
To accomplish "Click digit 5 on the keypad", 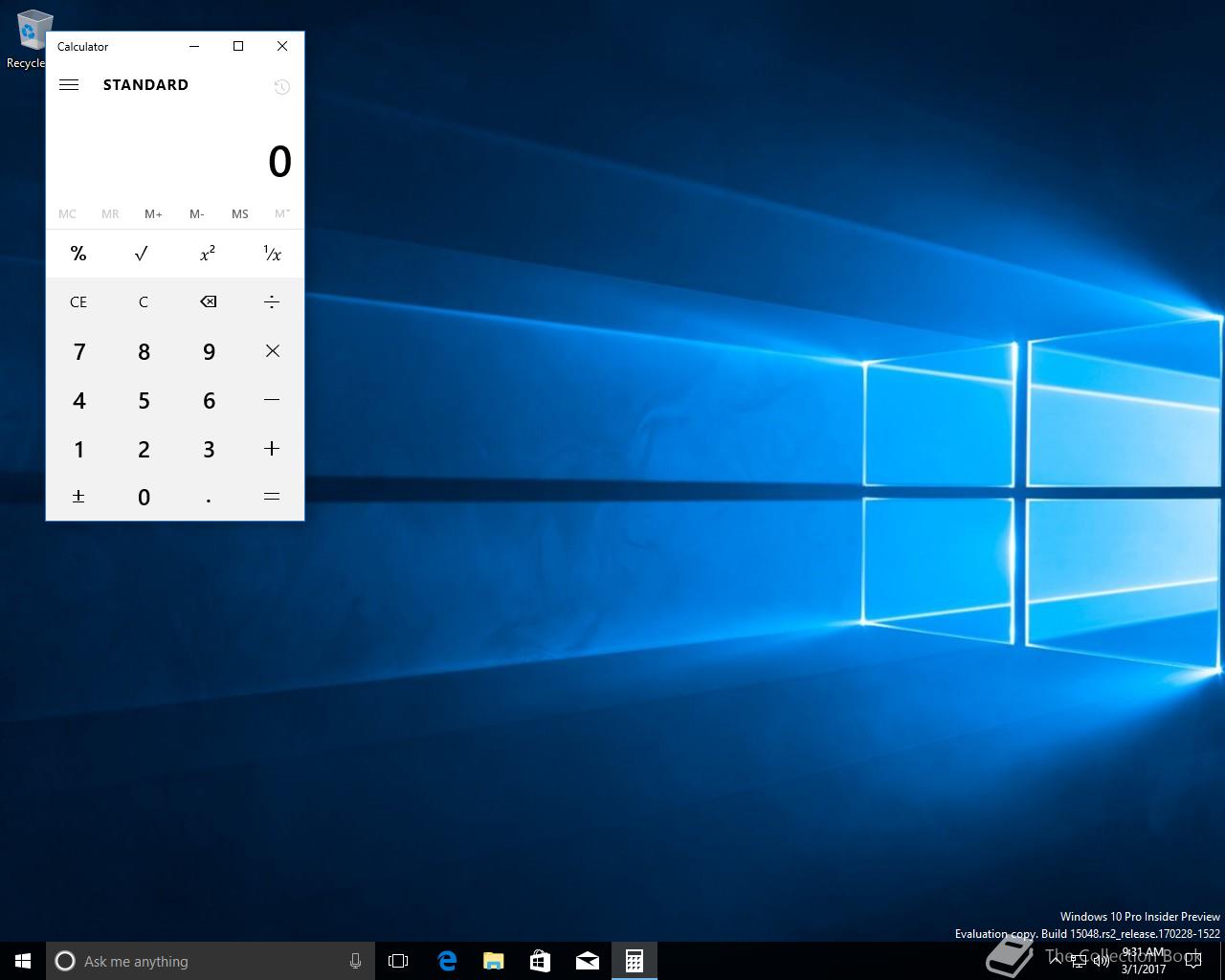I will click(144, 400).
